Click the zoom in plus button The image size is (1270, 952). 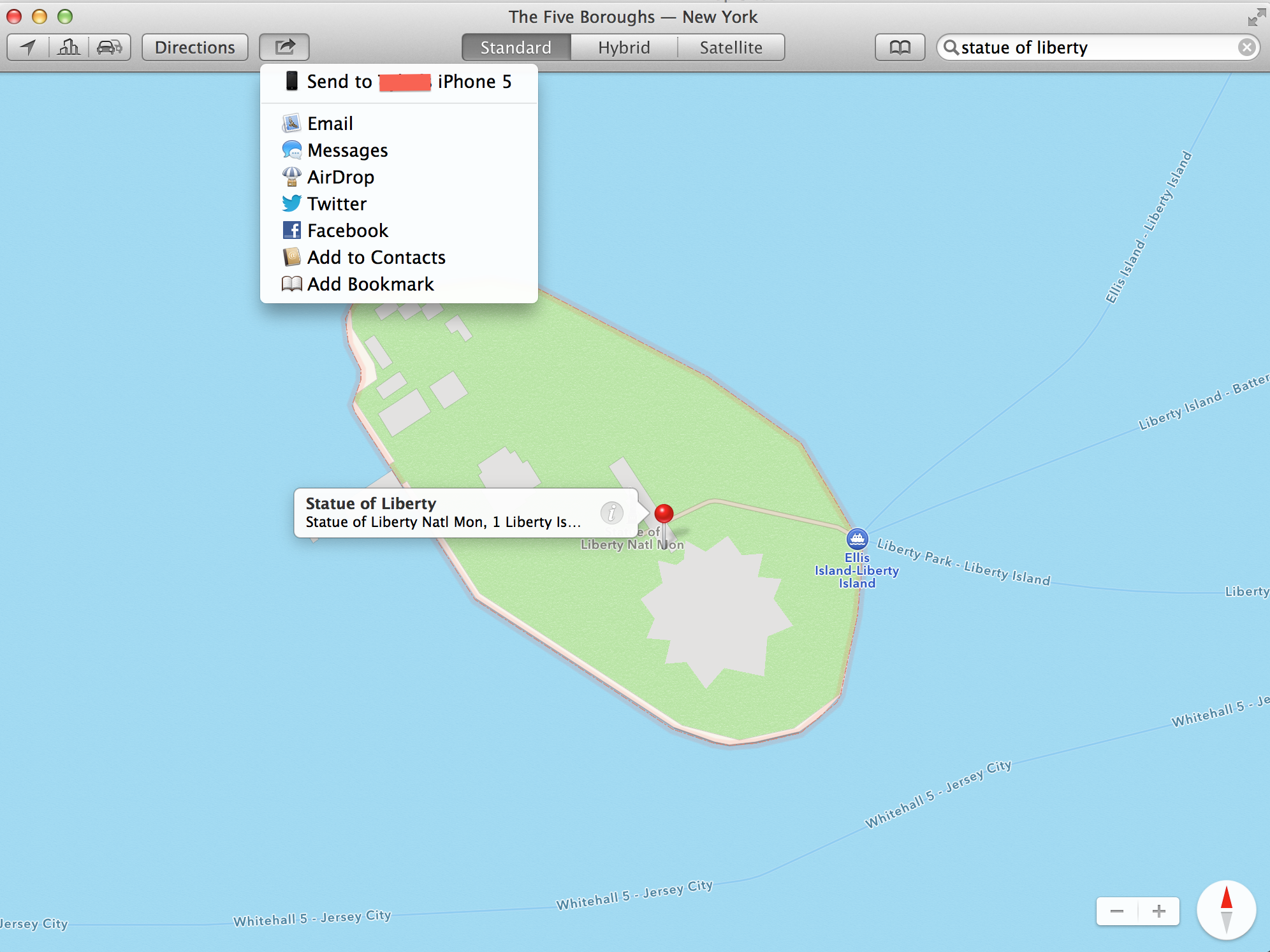(x=1159, y=911)
